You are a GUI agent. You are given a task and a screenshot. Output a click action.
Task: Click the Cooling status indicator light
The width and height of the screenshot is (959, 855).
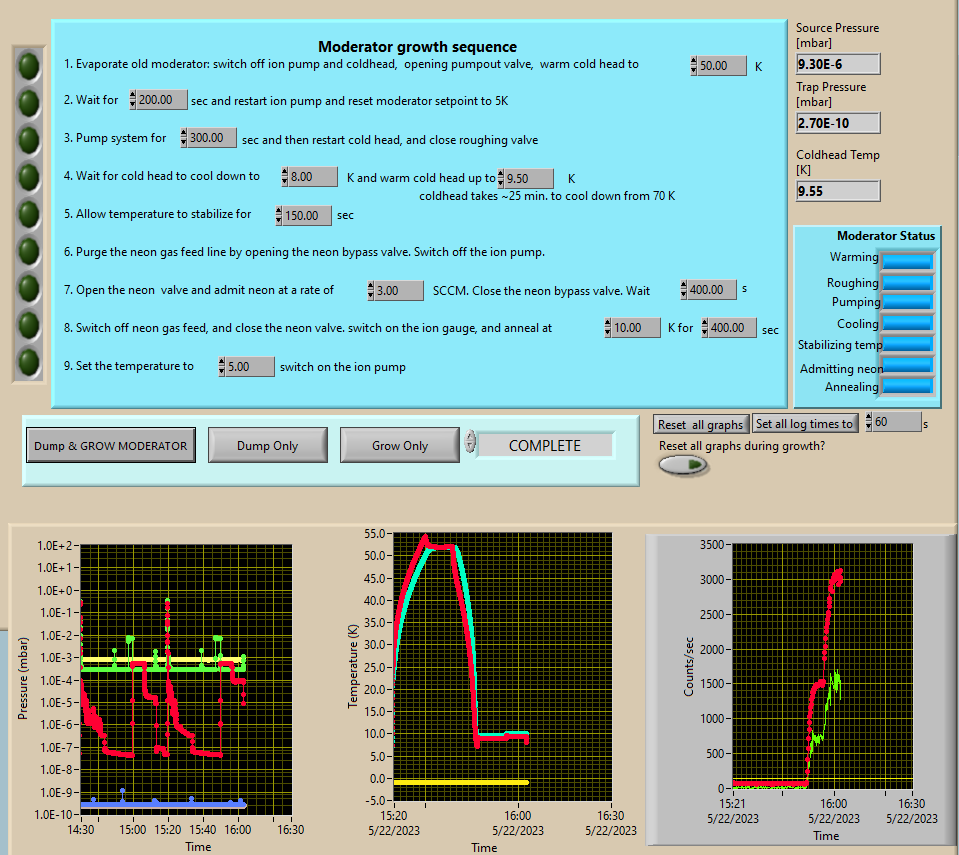pyautogui.click(x=907, y=324)
